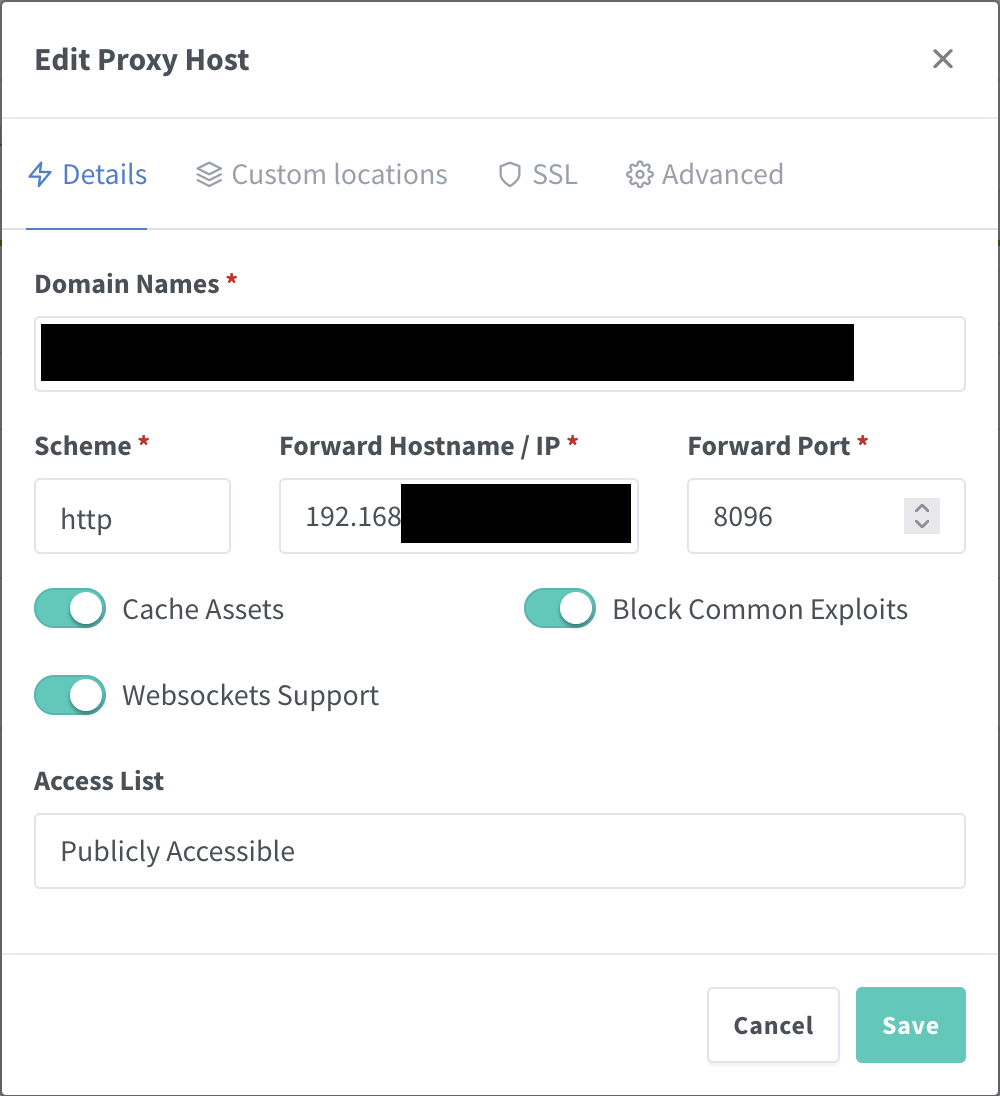
Task: Toggle Websockets Support off
Action: coord(70,695)
